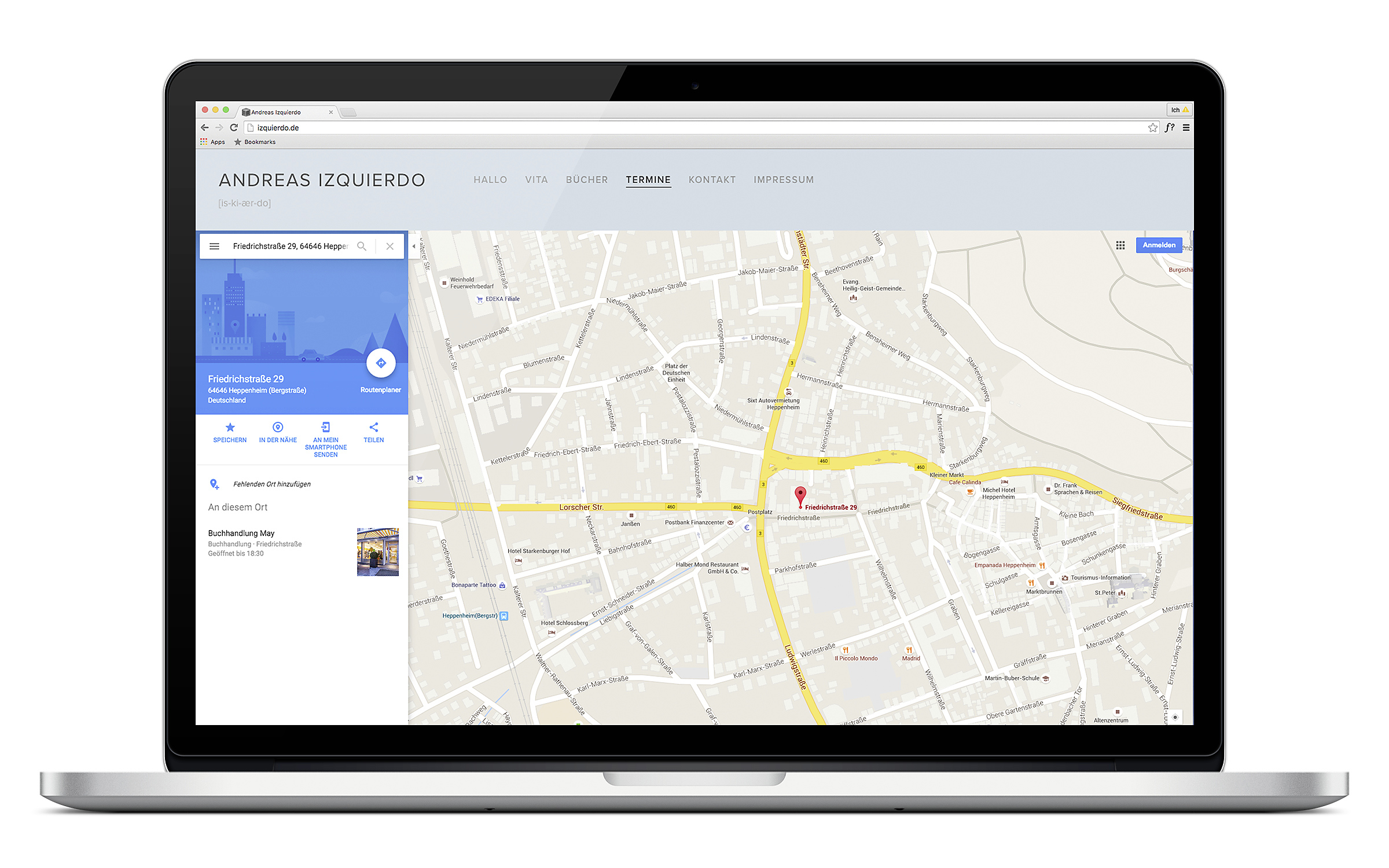
Task: Click Bonaparte Tattoo shop marker
Action: point(502,586)
